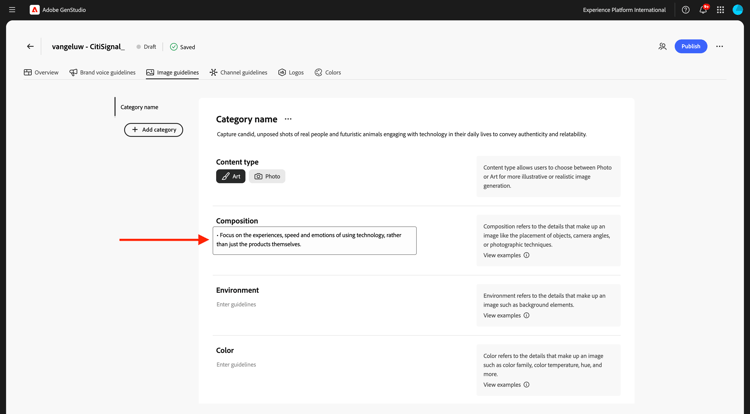Viewport: 750px width, 414px height.
Task: Switch to the Channel guidelines tab
Action: pyautogui.click(x=238, y=72)
